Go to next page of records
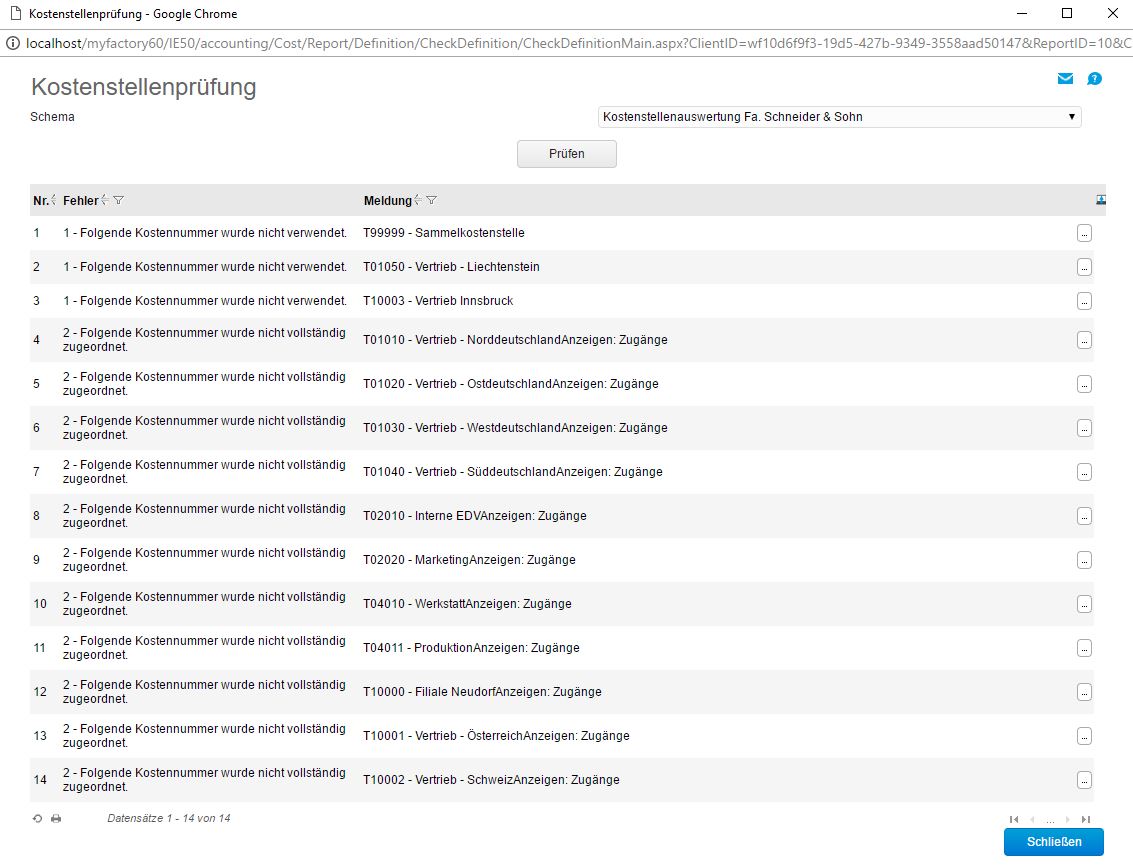Viewport: 1133px width, 868px height. pos(1067,820)
